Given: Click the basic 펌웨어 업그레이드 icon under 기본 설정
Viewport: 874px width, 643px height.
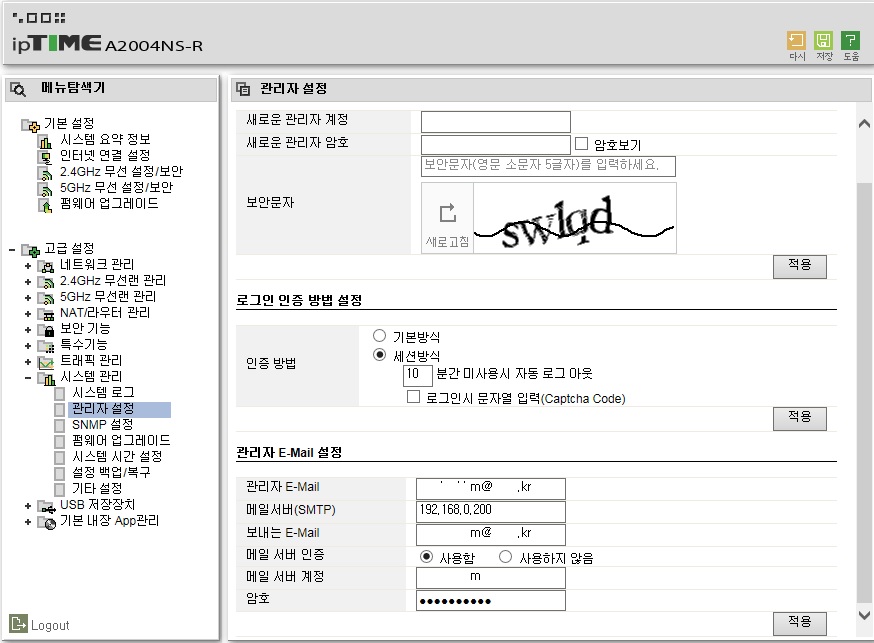Looking at the screenshot, I should (x=45, y=206).
